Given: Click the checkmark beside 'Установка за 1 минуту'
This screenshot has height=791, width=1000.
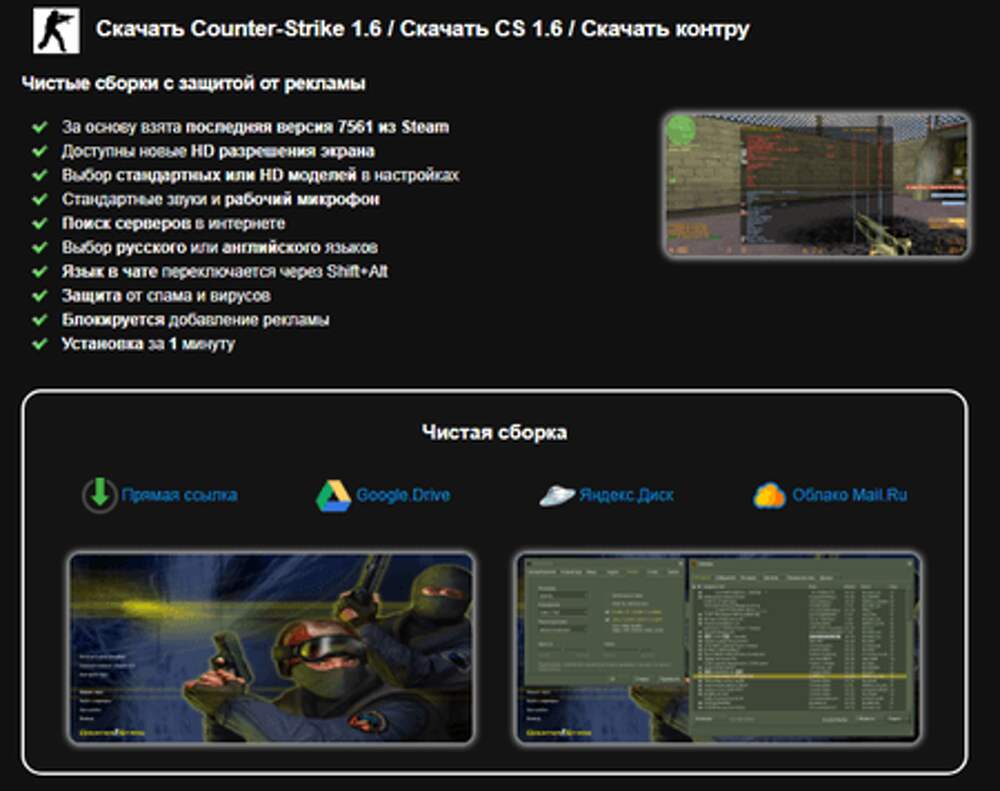Looking at the screenshot, I should (x=40, y=344).
